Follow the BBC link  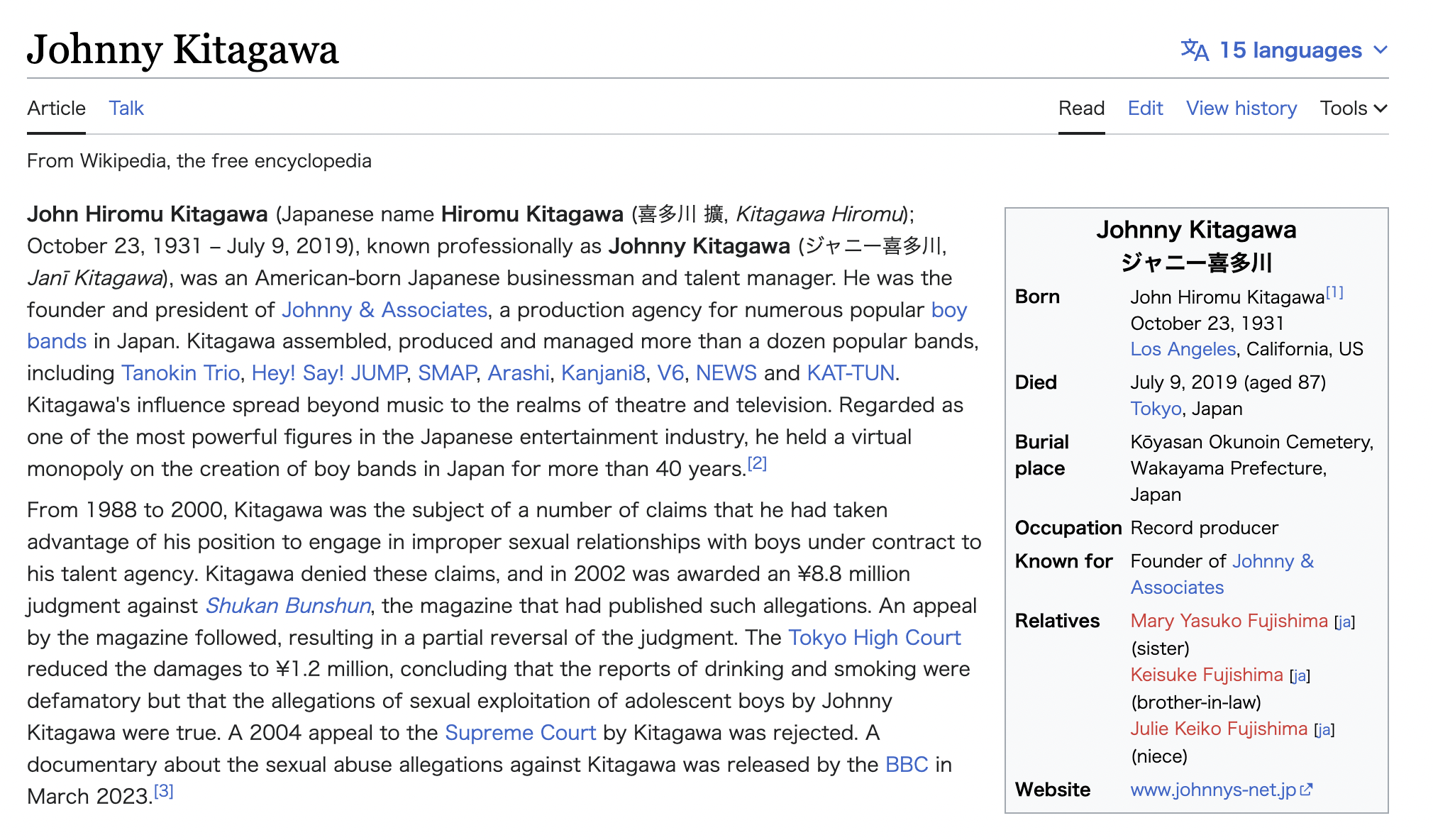pos(907,765)
